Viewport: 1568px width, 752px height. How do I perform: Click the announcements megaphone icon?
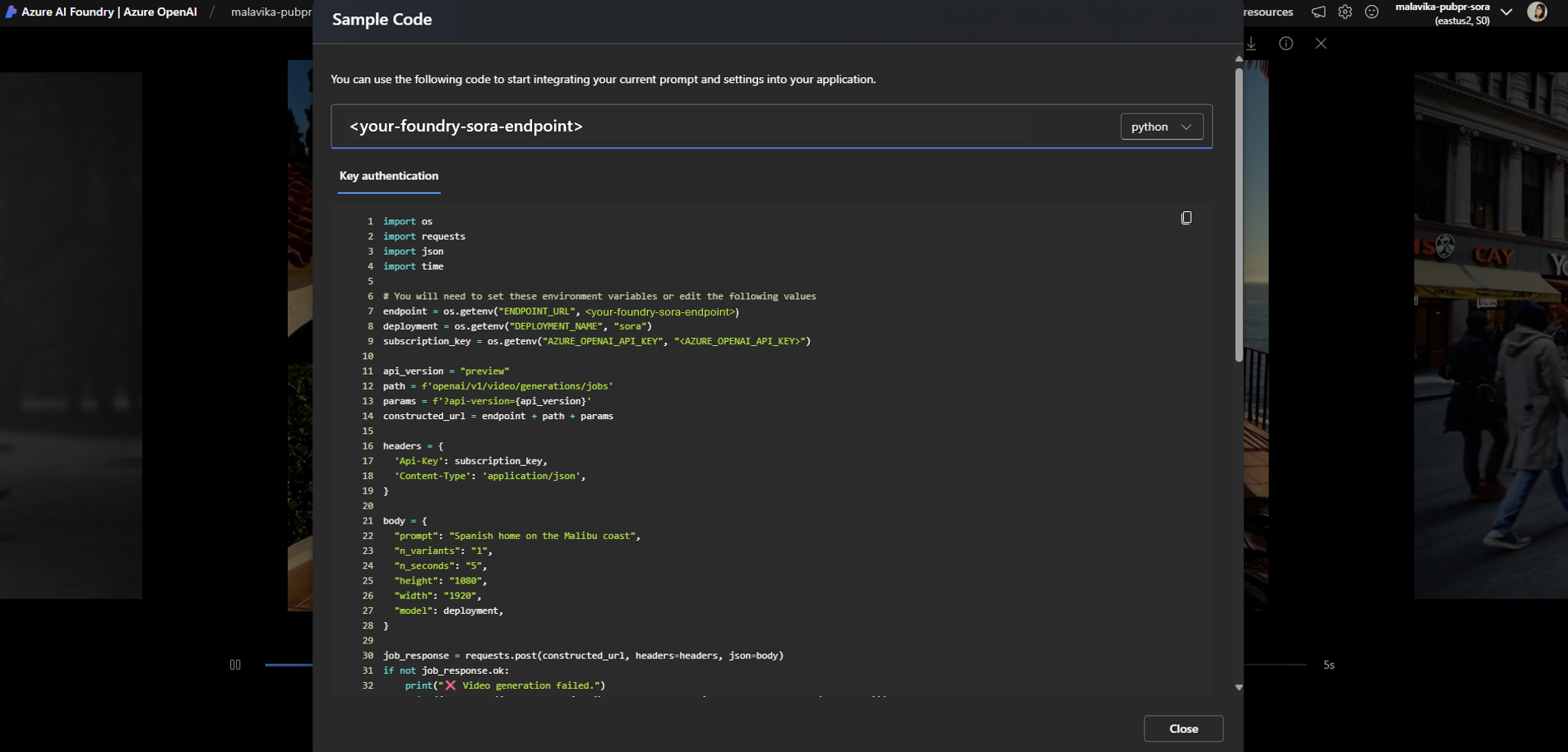coord(1318,12)
